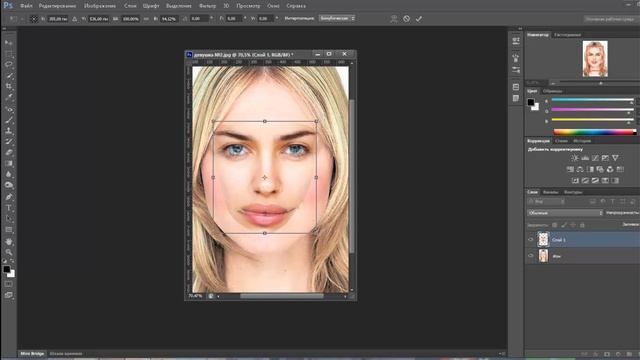Select the Magic Wand tool
Viewport: 640px width, 360px height.
click(9, 76)
